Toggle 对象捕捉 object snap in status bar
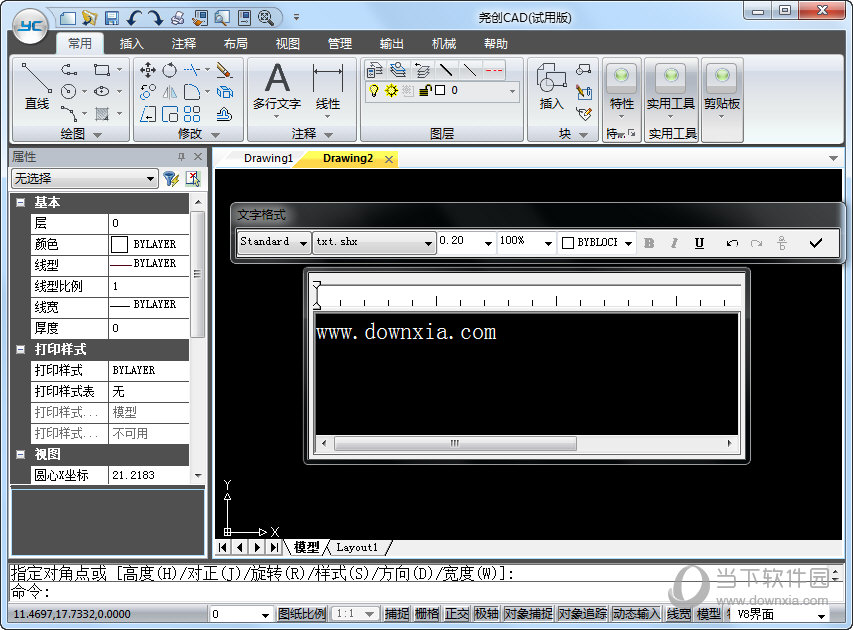 [528, 614]
